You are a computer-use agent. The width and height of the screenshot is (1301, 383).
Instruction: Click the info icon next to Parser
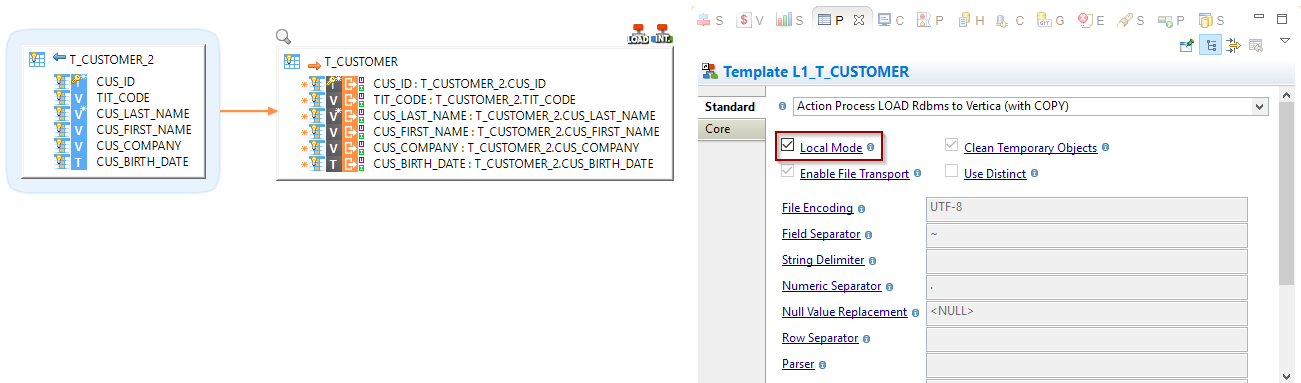[823, 365]
